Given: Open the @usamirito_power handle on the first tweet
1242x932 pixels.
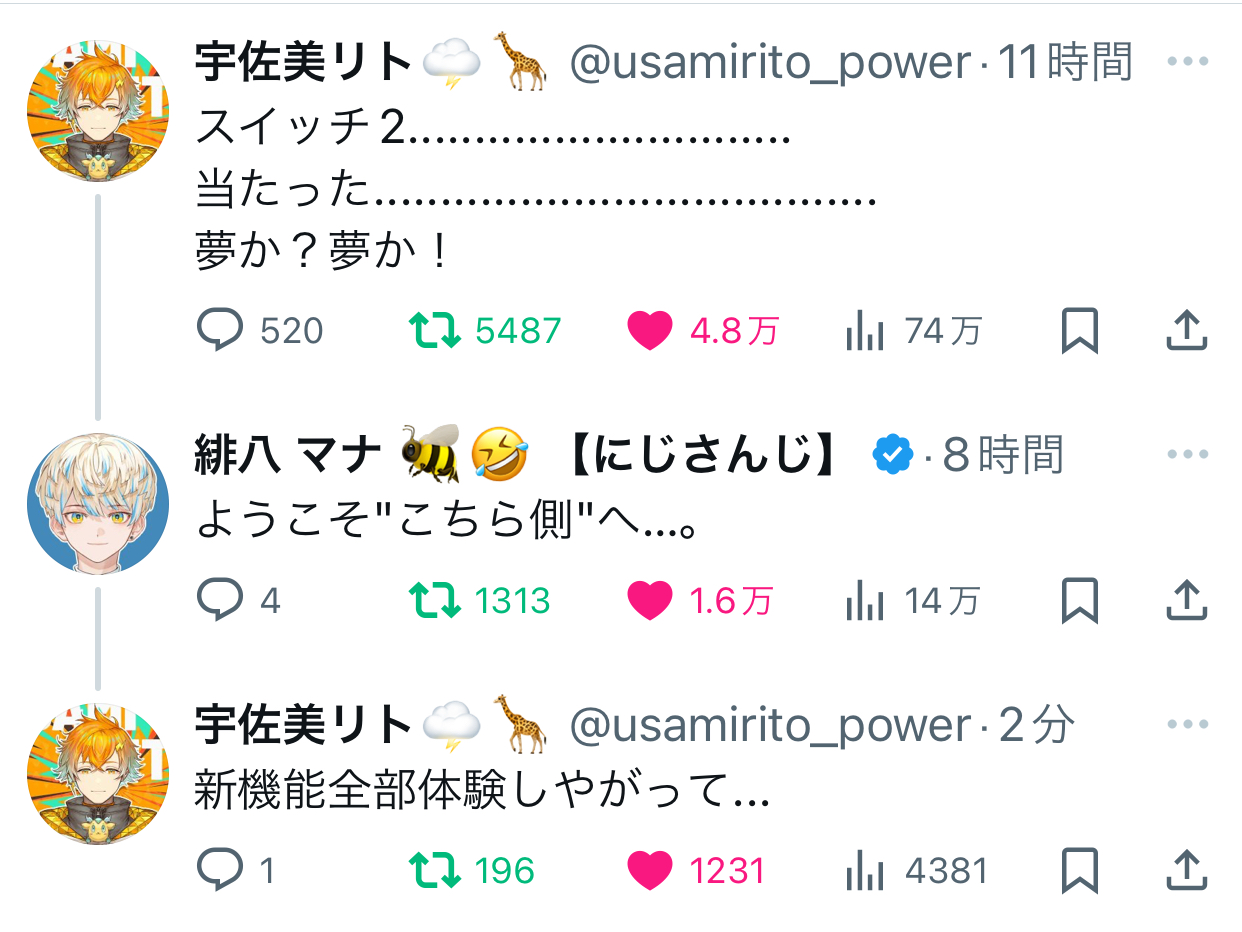Looking at the screenshot, I should pyautogui.click(x=770, y=64).
